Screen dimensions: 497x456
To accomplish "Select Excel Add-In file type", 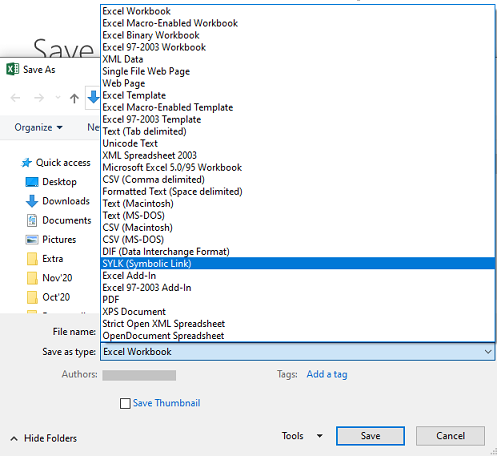I will click(298, 275).
